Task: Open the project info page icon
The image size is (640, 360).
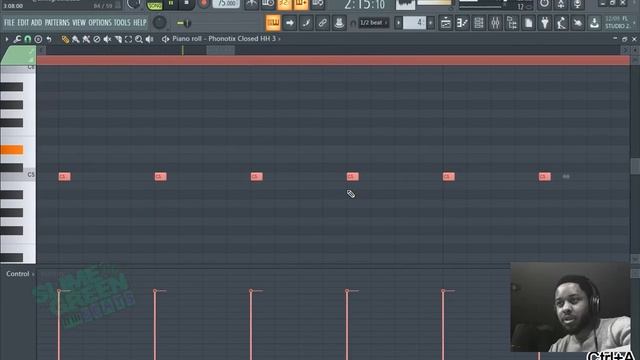Action: pyautogui.click(x=528, y=23)
